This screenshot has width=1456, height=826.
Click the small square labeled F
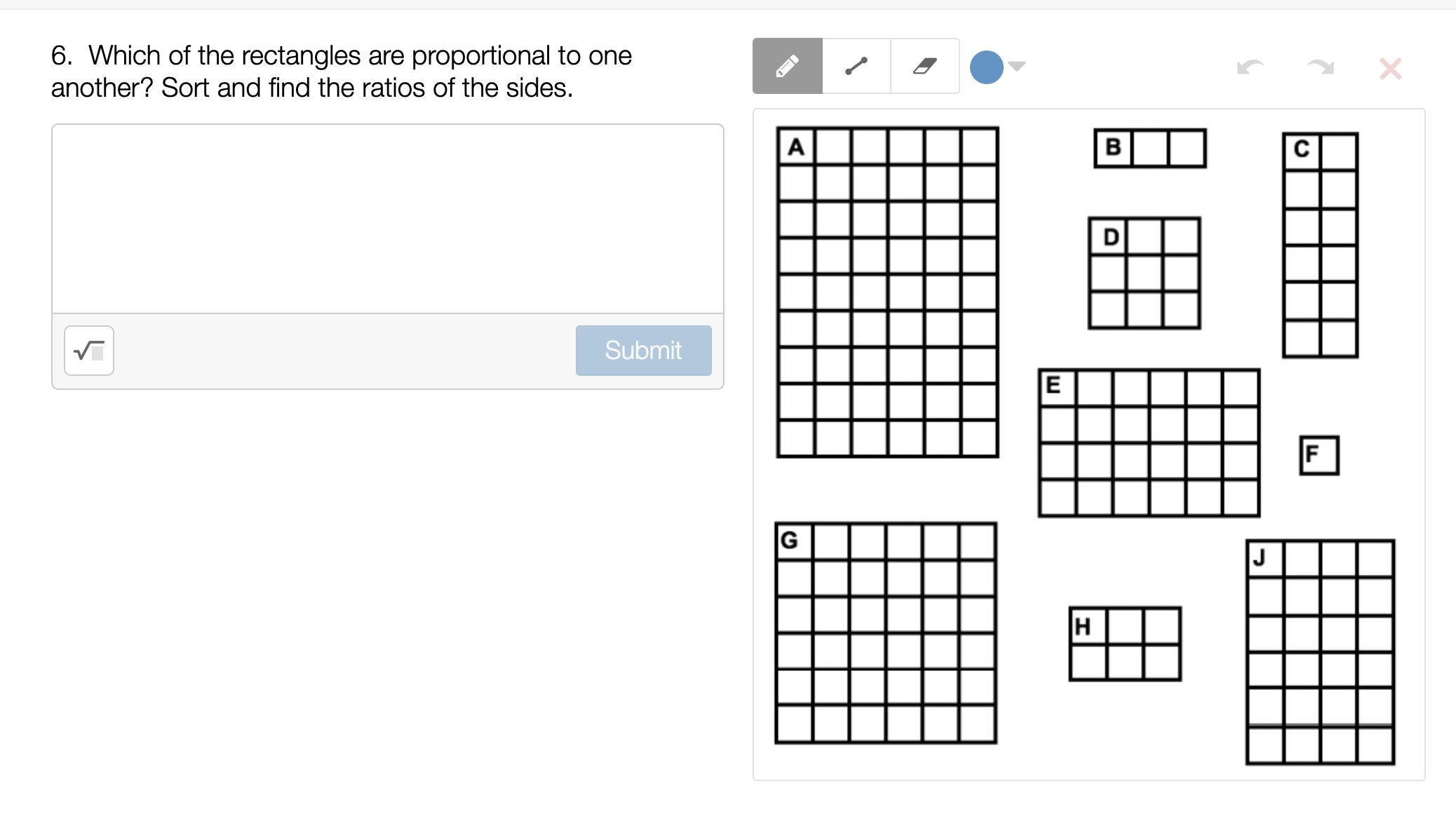tap(1319, 455)
